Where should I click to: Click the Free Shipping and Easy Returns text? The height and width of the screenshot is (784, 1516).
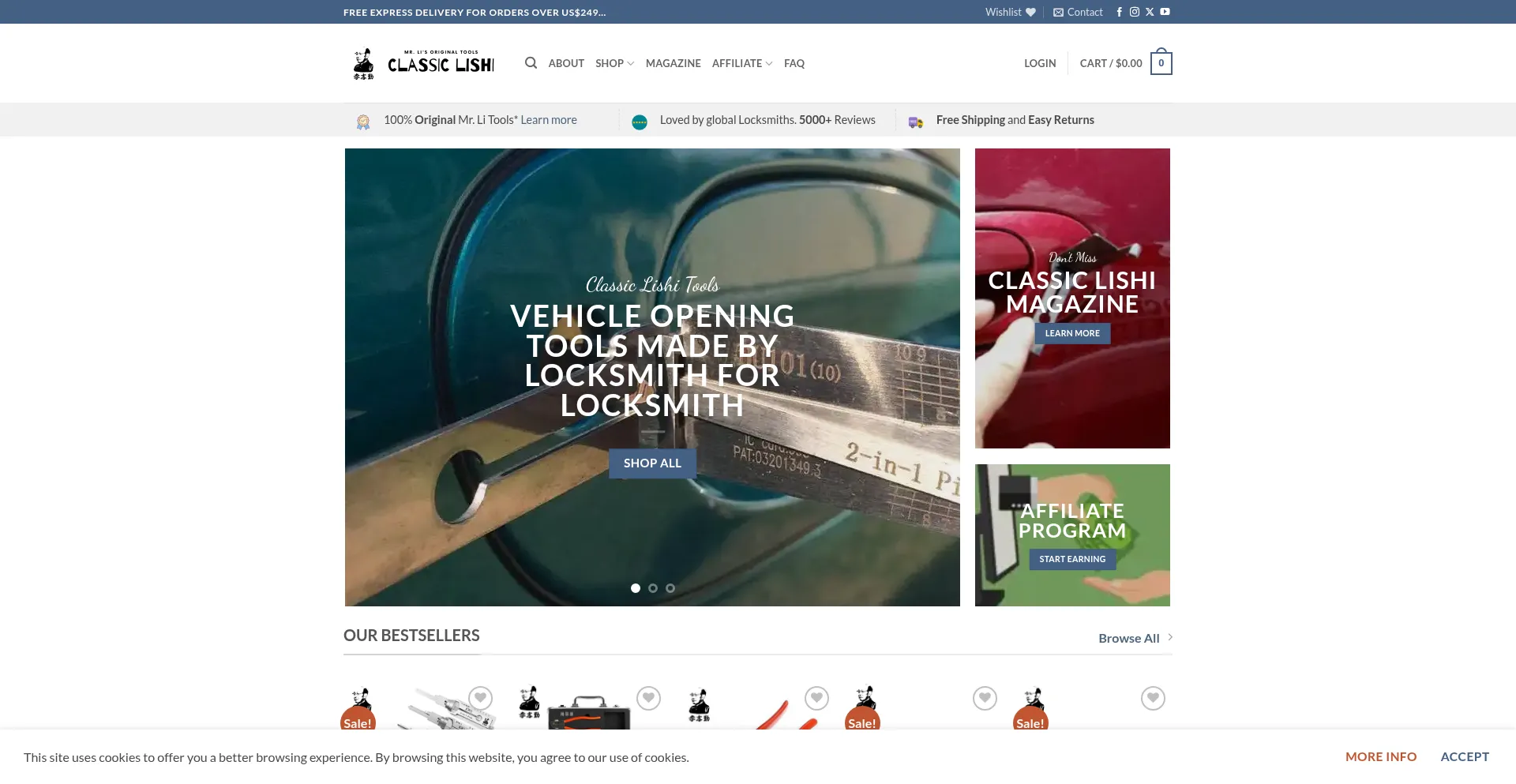click(x=1015, y=120)
